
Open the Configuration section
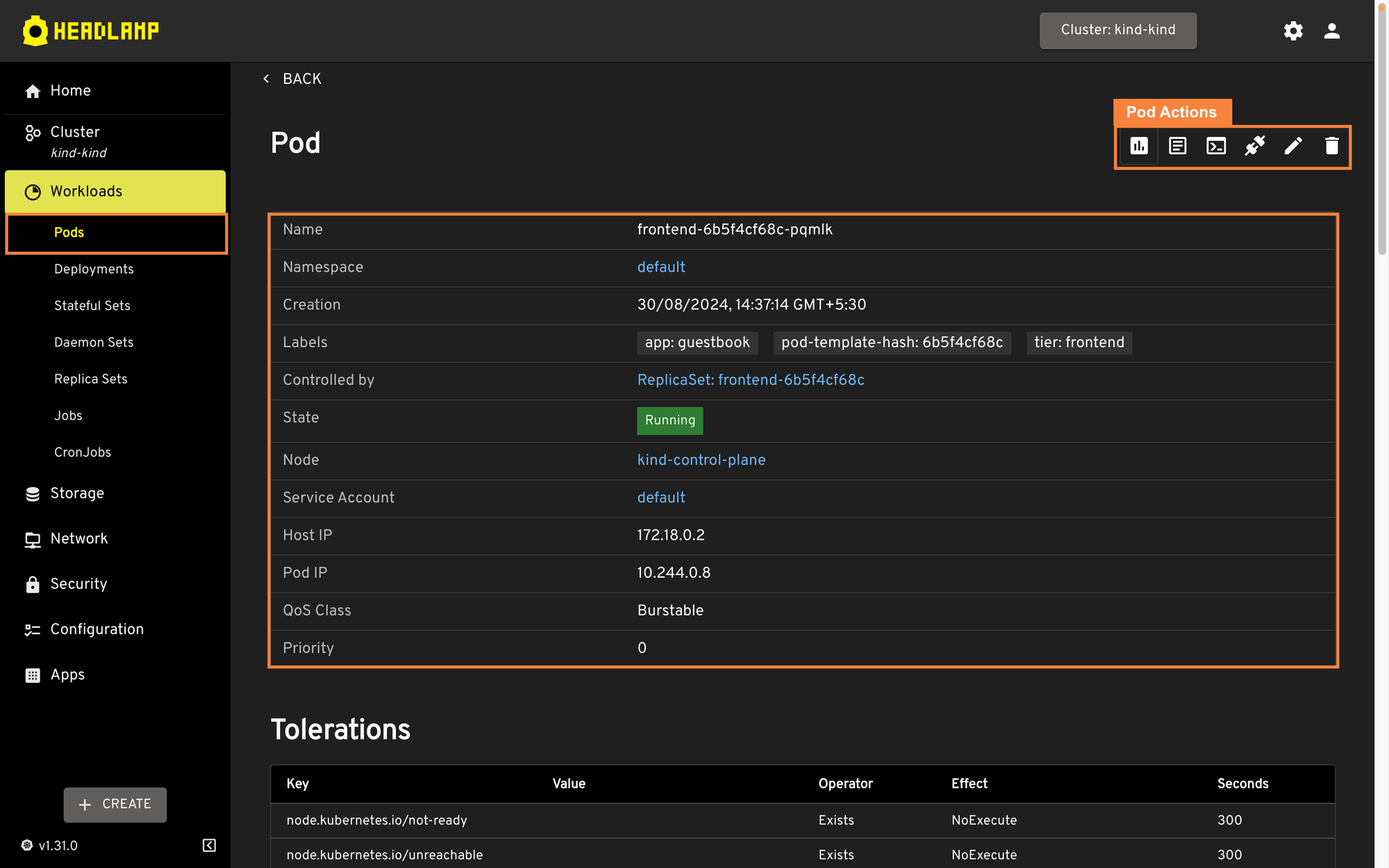(x=115, y=630)
